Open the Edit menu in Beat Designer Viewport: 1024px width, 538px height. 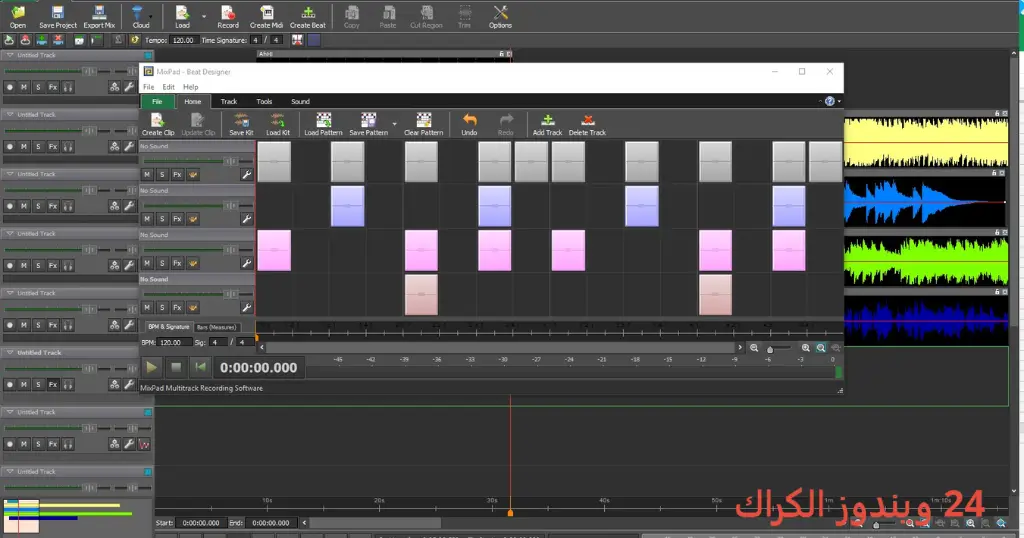168,87
